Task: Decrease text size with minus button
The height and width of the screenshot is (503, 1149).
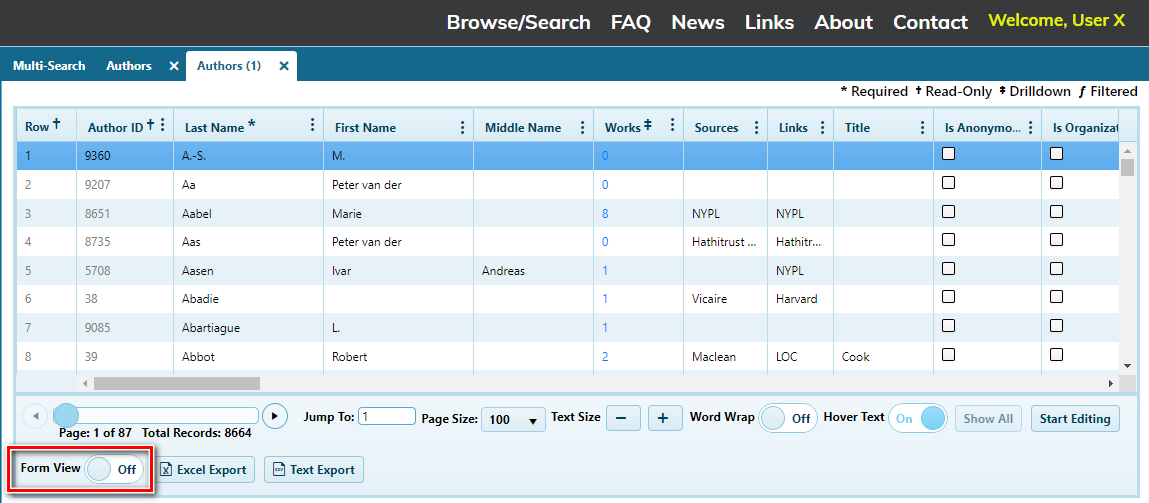Action: click(622, 418)
